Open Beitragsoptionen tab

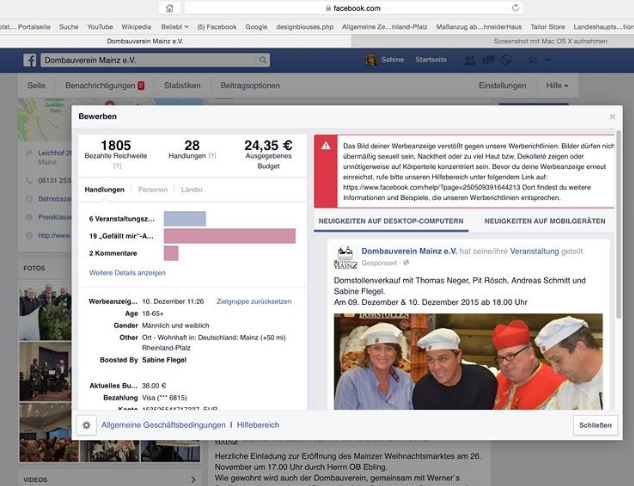250,86
